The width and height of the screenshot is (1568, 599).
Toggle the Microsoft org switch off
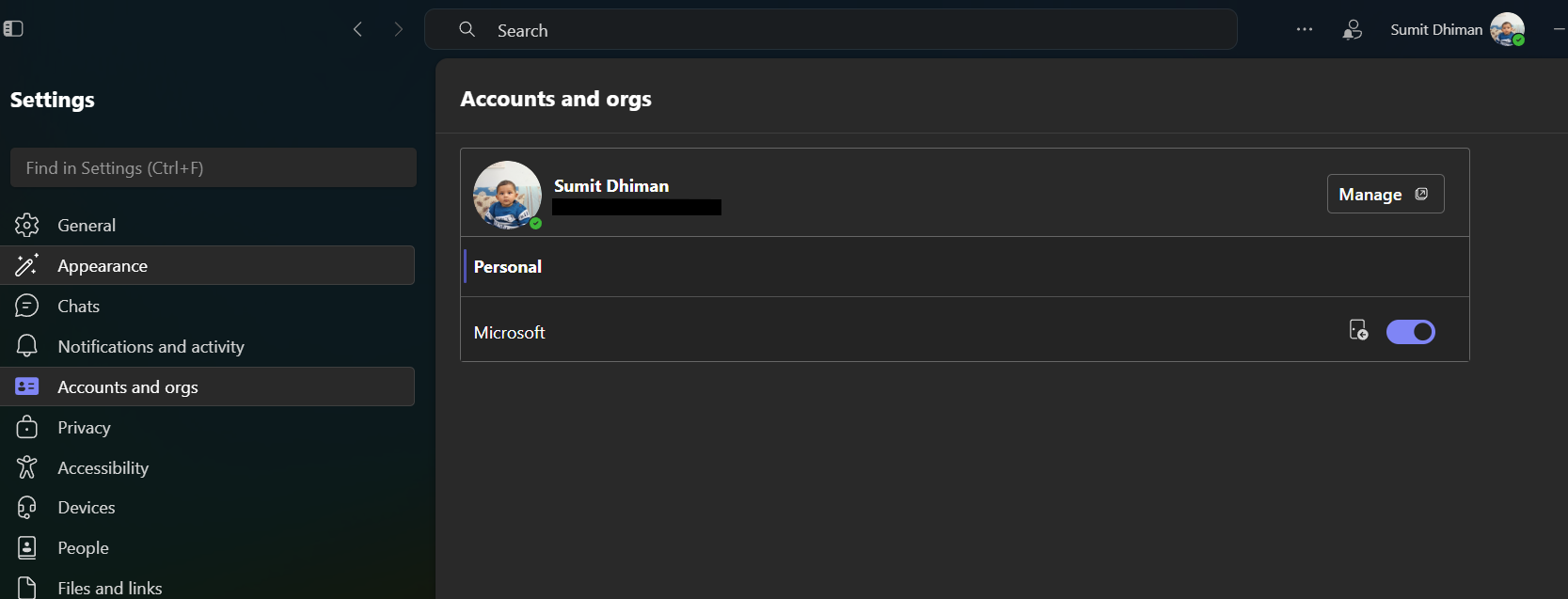(x=1410, y=332)
